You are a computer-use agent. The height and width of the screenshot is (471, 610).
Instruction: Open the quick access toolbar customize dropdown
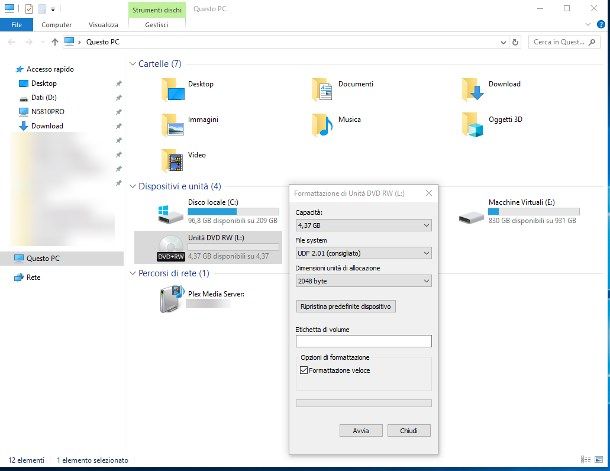(53, 9)
